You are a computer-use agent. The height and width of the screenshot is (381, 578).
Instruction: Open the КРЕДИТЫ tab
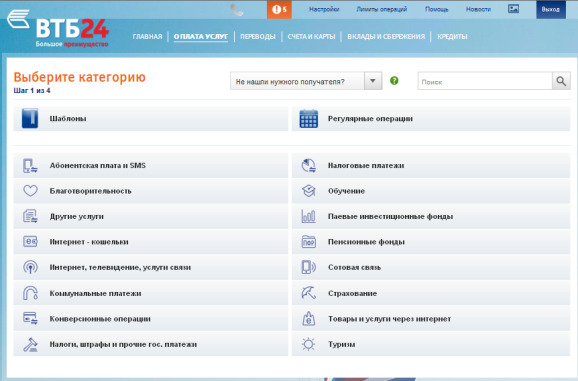[x=452, y=36]
